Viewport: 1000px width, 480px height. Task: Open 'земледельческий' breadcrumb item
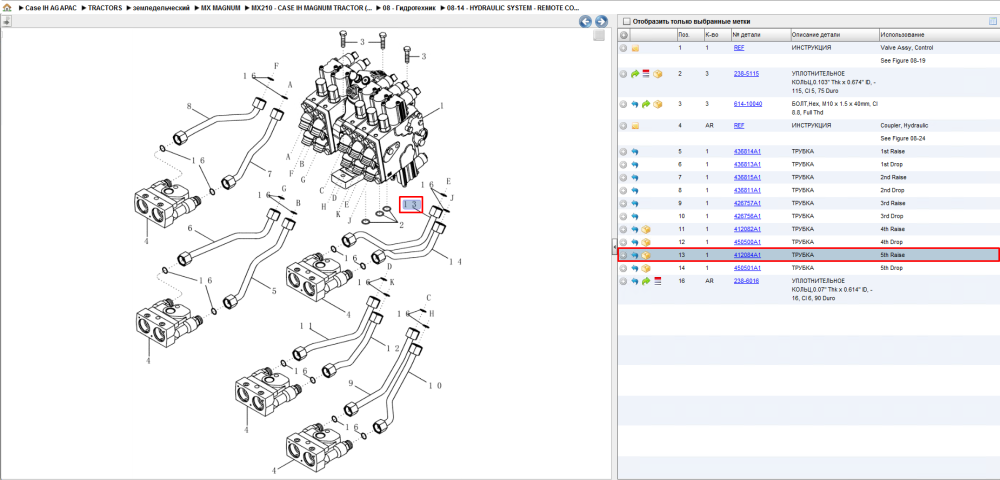pos(159,8)
